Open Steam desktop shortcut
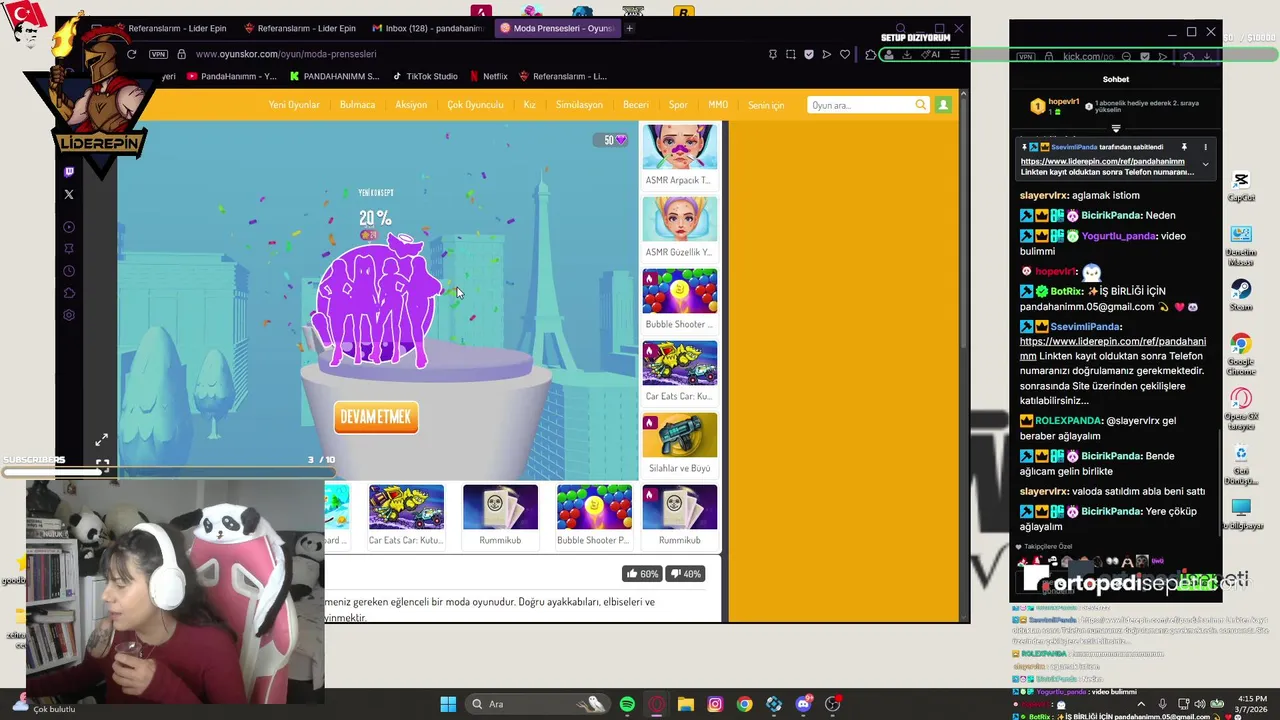 (x=1241, y=295)
